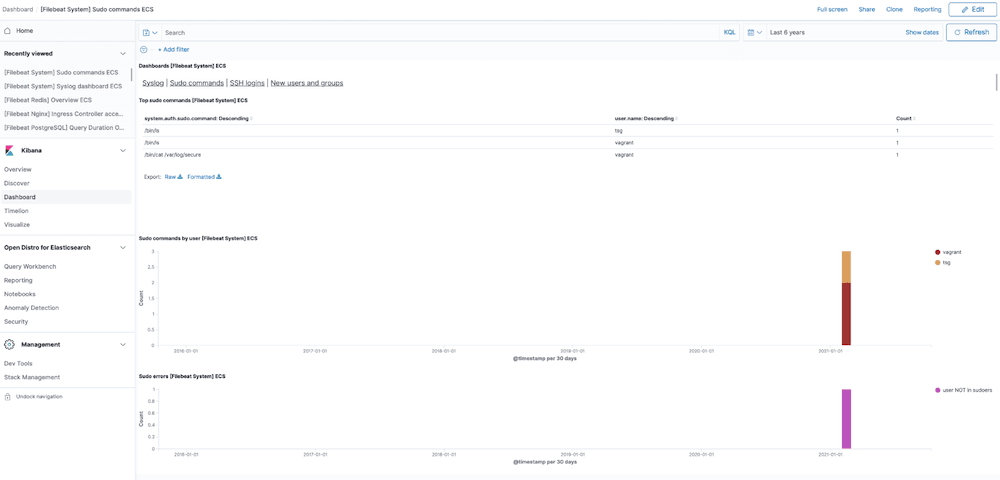The height and width of the screenshot is (480, 1000).
Task: Click the Edit button
Action: [972, 10]
